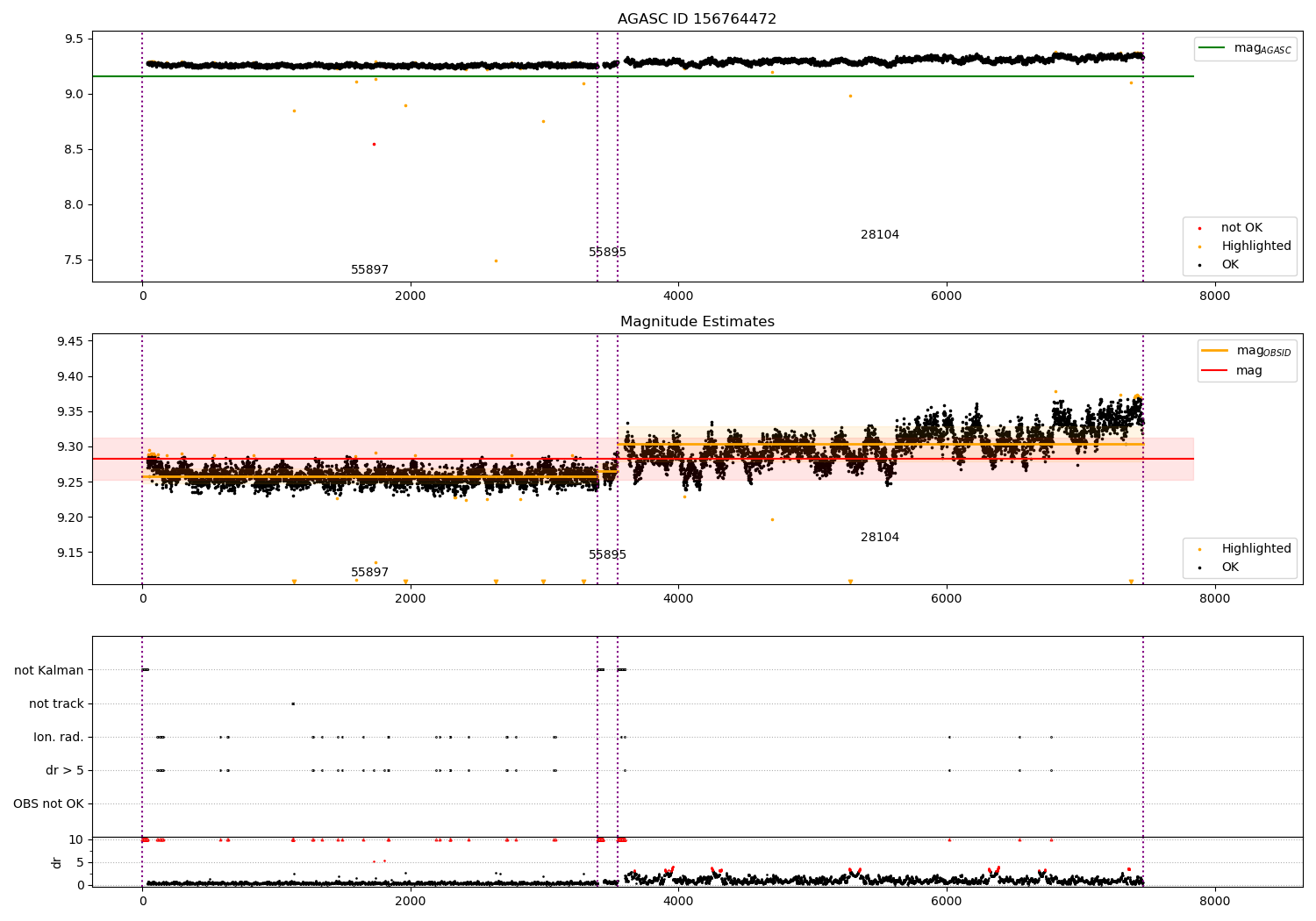Click the 28104 annotation in Magnitude Estimates plot
1316x921 pixels.
tap(879, 538)
